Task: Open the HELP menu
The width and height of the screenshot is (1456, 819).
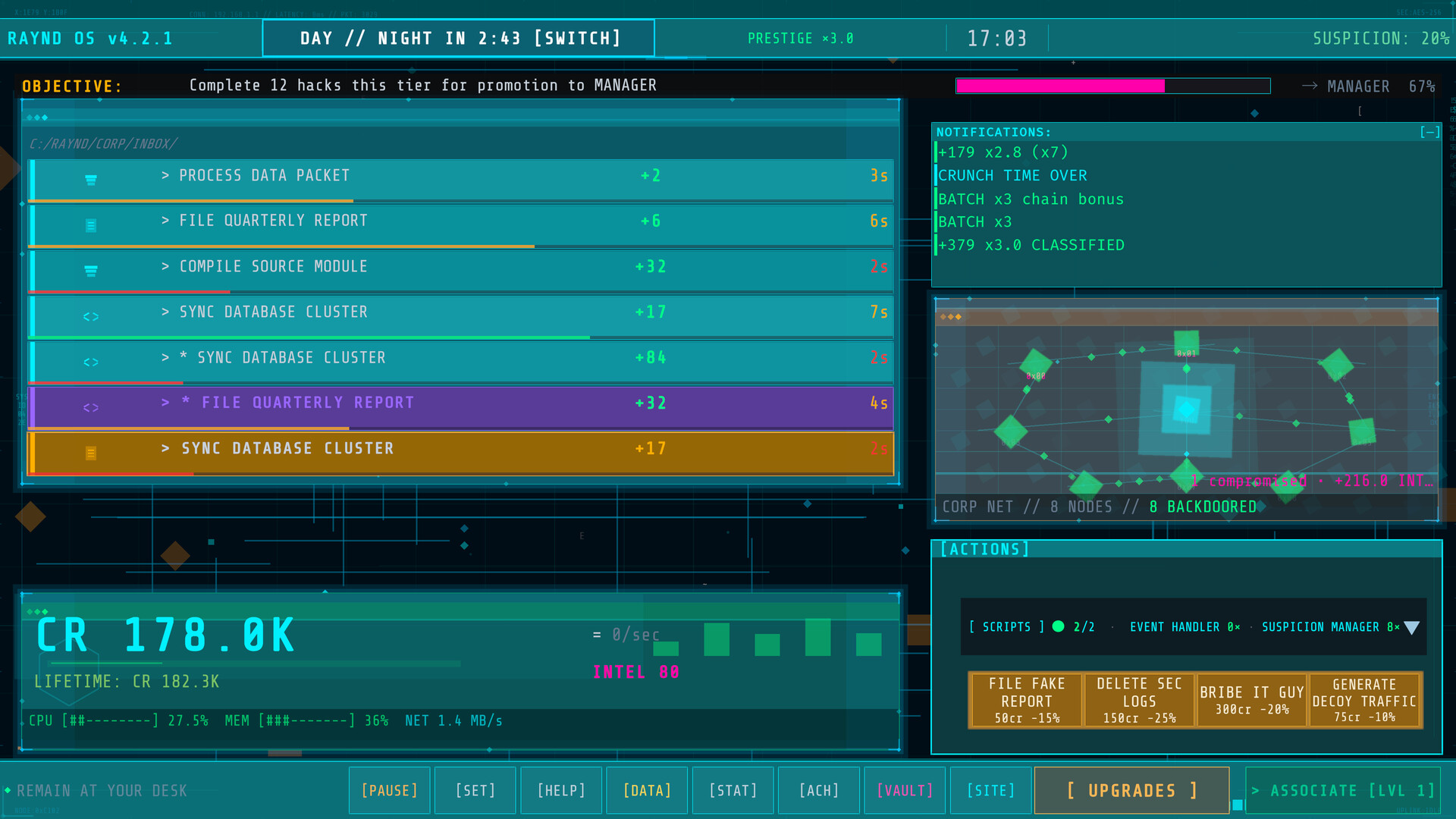Action: click(x=561, y=790)
